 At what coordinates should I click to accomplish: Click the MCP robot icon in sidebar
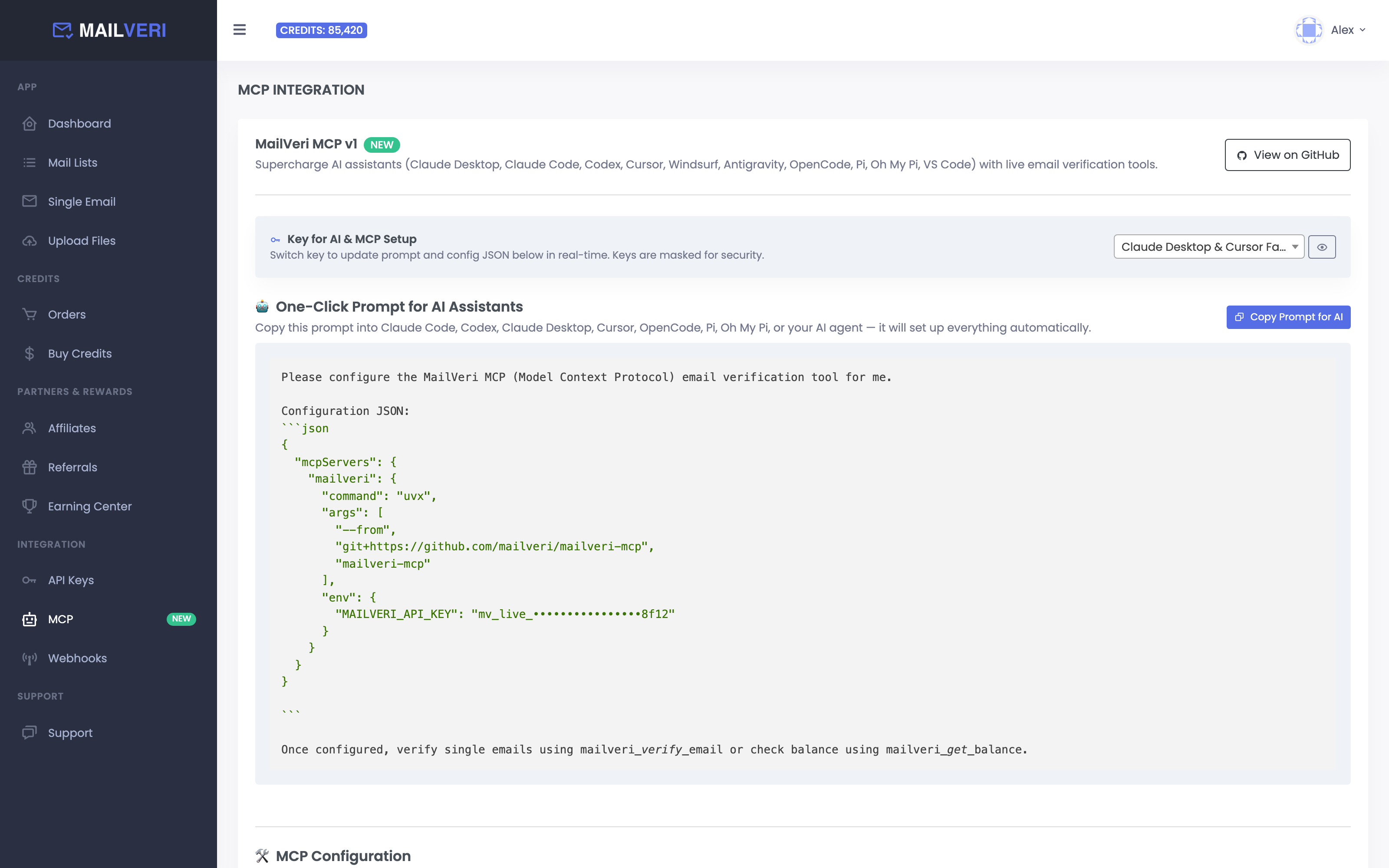click(29, 619)
